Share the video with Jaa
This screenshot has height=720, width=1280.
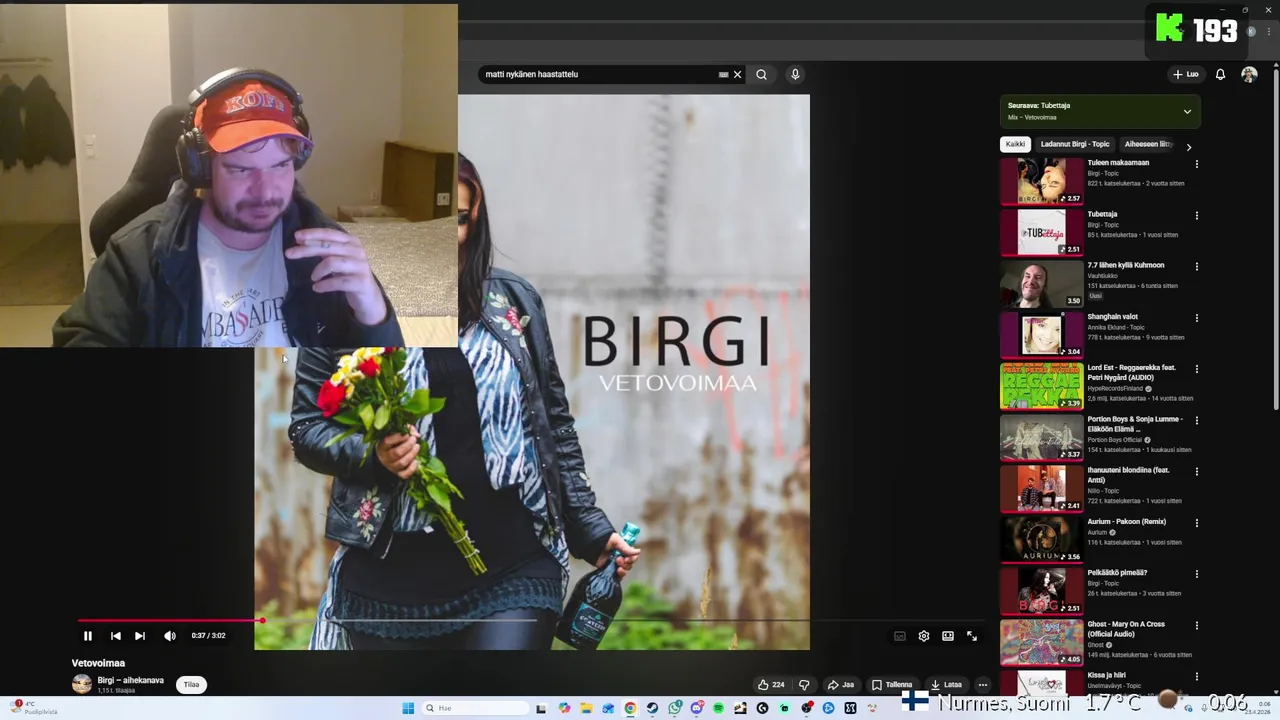(840, 685)
